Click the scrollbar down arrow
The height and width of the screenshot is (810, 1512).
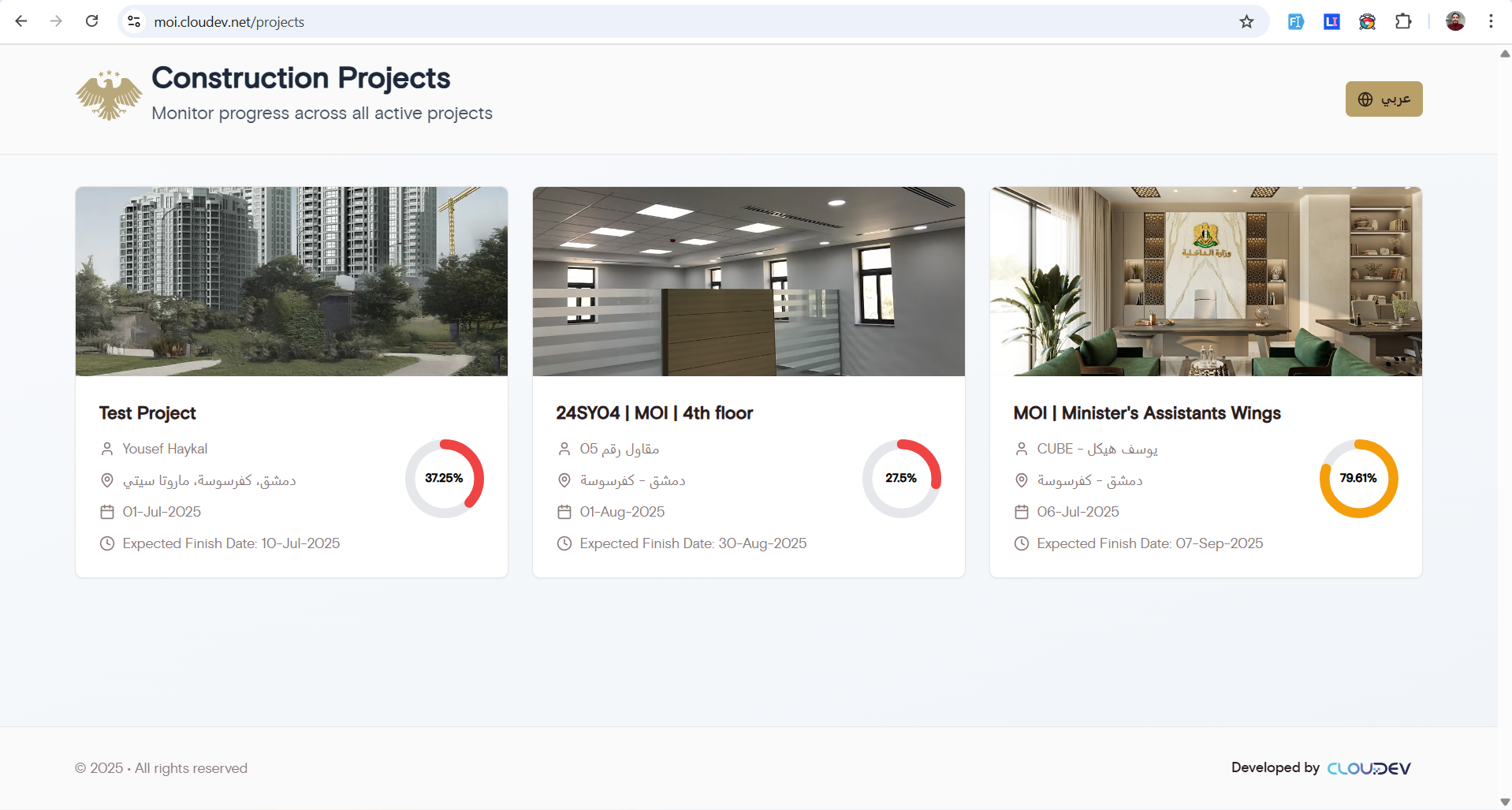[1504, 801]
